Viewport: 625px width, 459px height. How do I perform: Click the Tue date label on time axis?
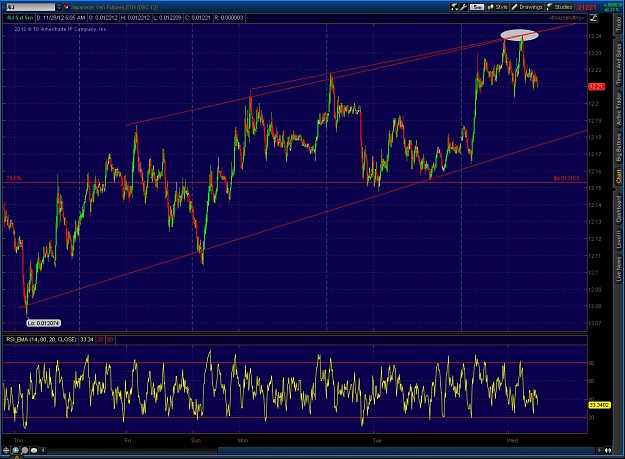(x=377, y=440)
